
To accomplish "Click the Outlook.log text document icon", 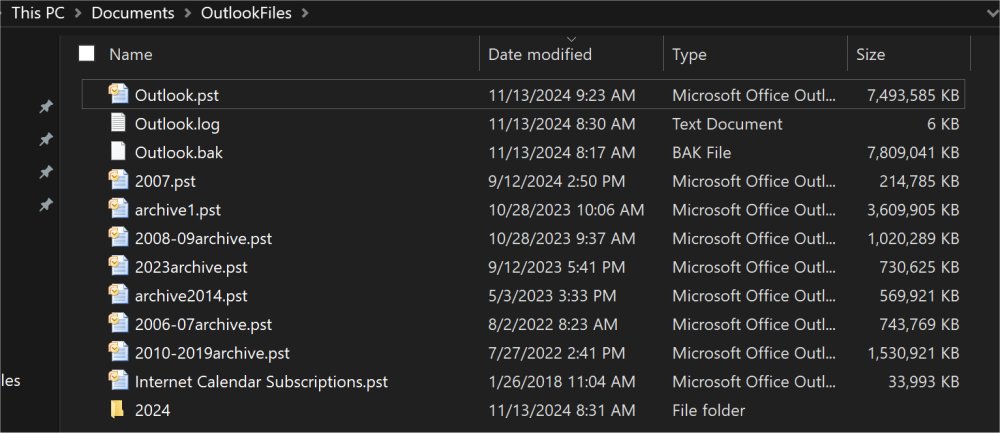I will click(119, 123).
